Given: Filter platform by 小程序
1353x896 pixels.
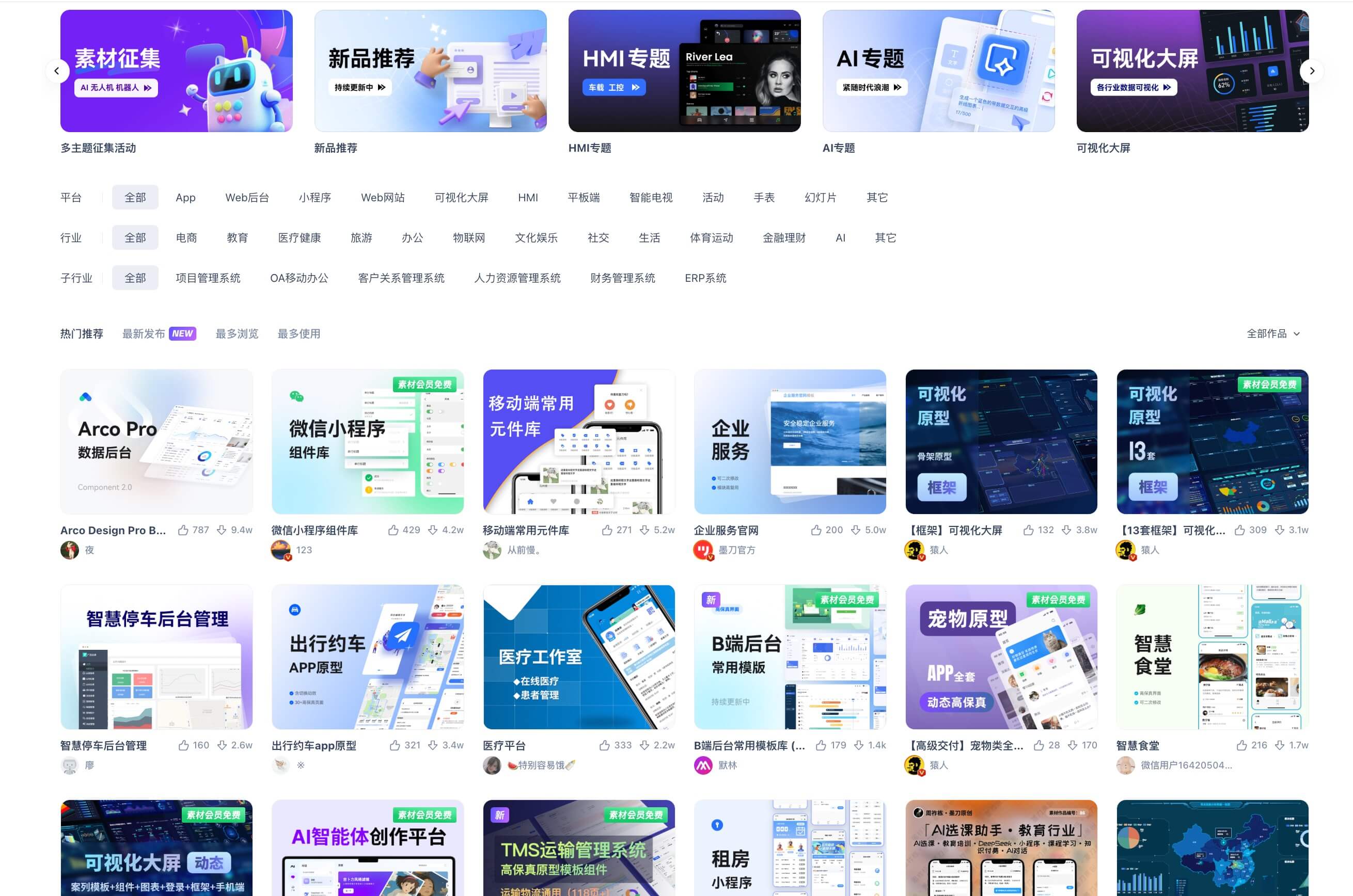Looking at the screenshot, I should (x=315, y=198).
